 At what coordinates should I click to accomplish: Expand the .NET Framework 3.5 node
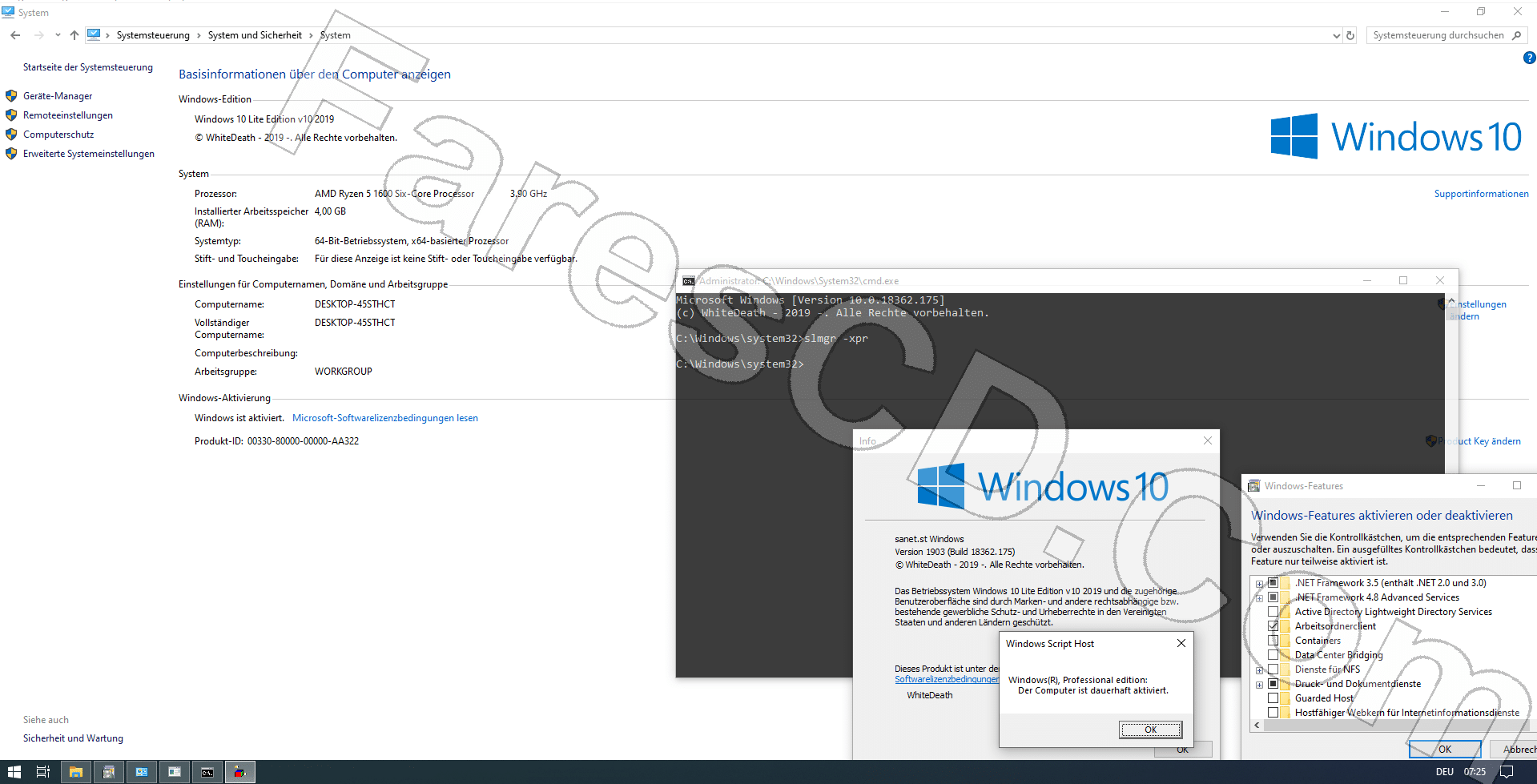click(1259, 584)
